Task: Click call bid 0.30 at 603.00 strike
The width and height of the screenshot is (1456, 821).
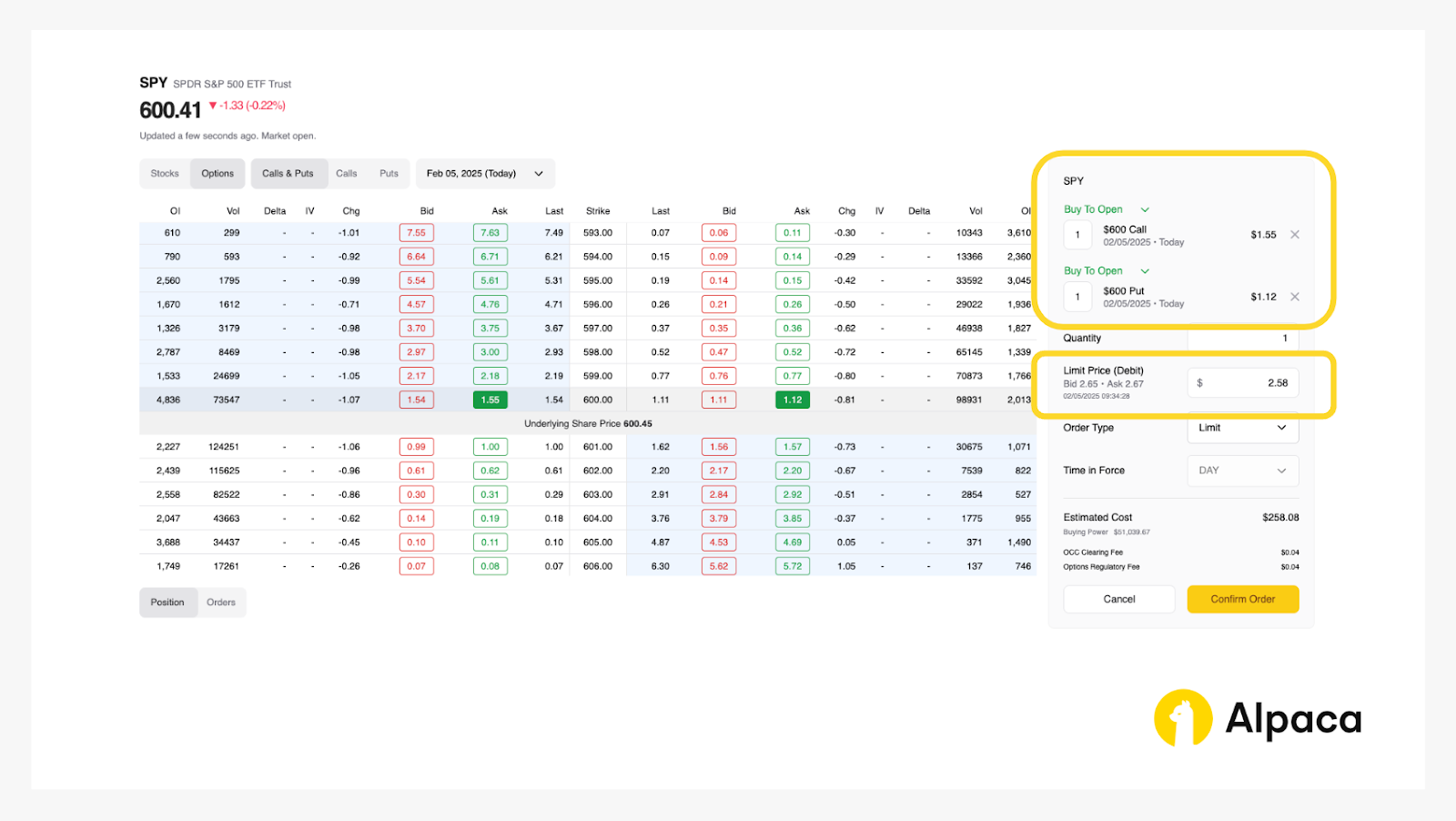Action: coord(417,495)
